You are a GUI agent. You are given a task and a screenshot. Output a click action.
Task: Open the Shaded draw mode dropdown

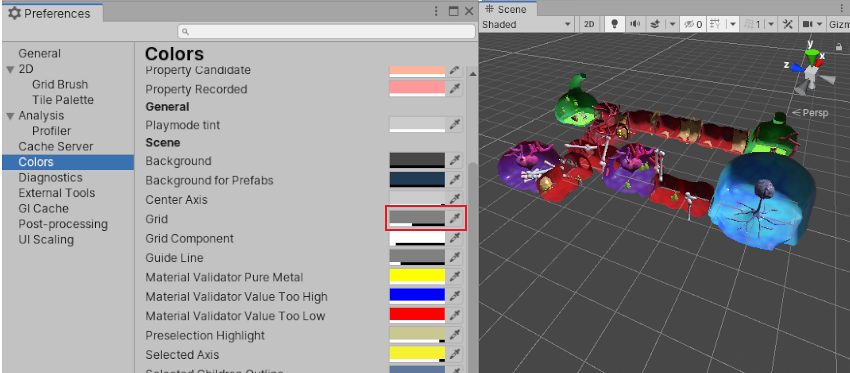tap(527, 24)
